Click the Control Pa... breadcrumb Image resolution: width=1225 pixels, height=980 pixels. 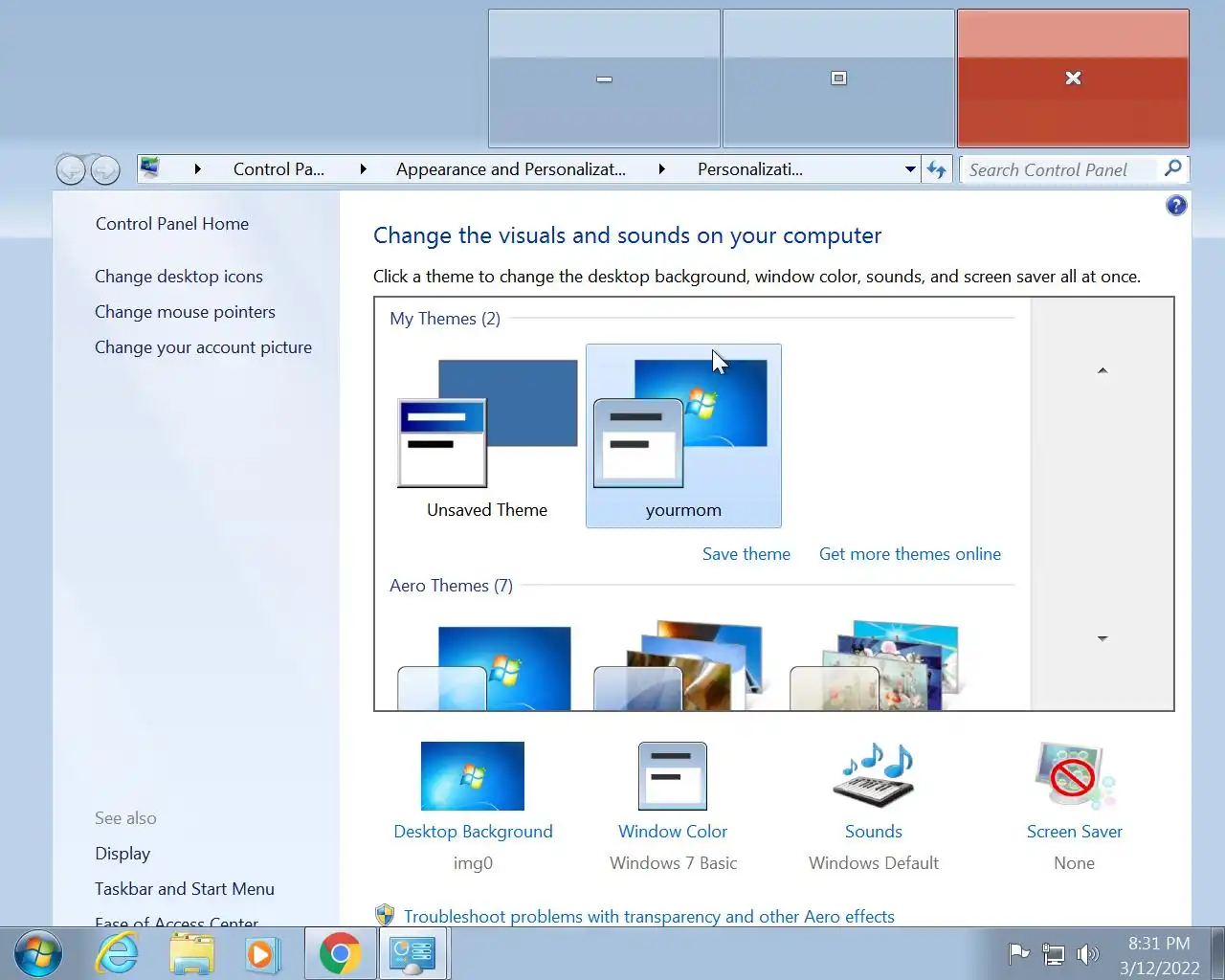click(x=278, y=169)
